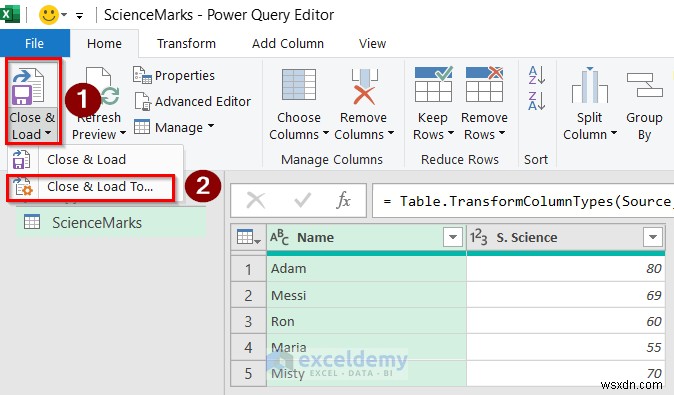The image size is (674, 395).
Task: Select row number 3 header
Action: [248, 322]
